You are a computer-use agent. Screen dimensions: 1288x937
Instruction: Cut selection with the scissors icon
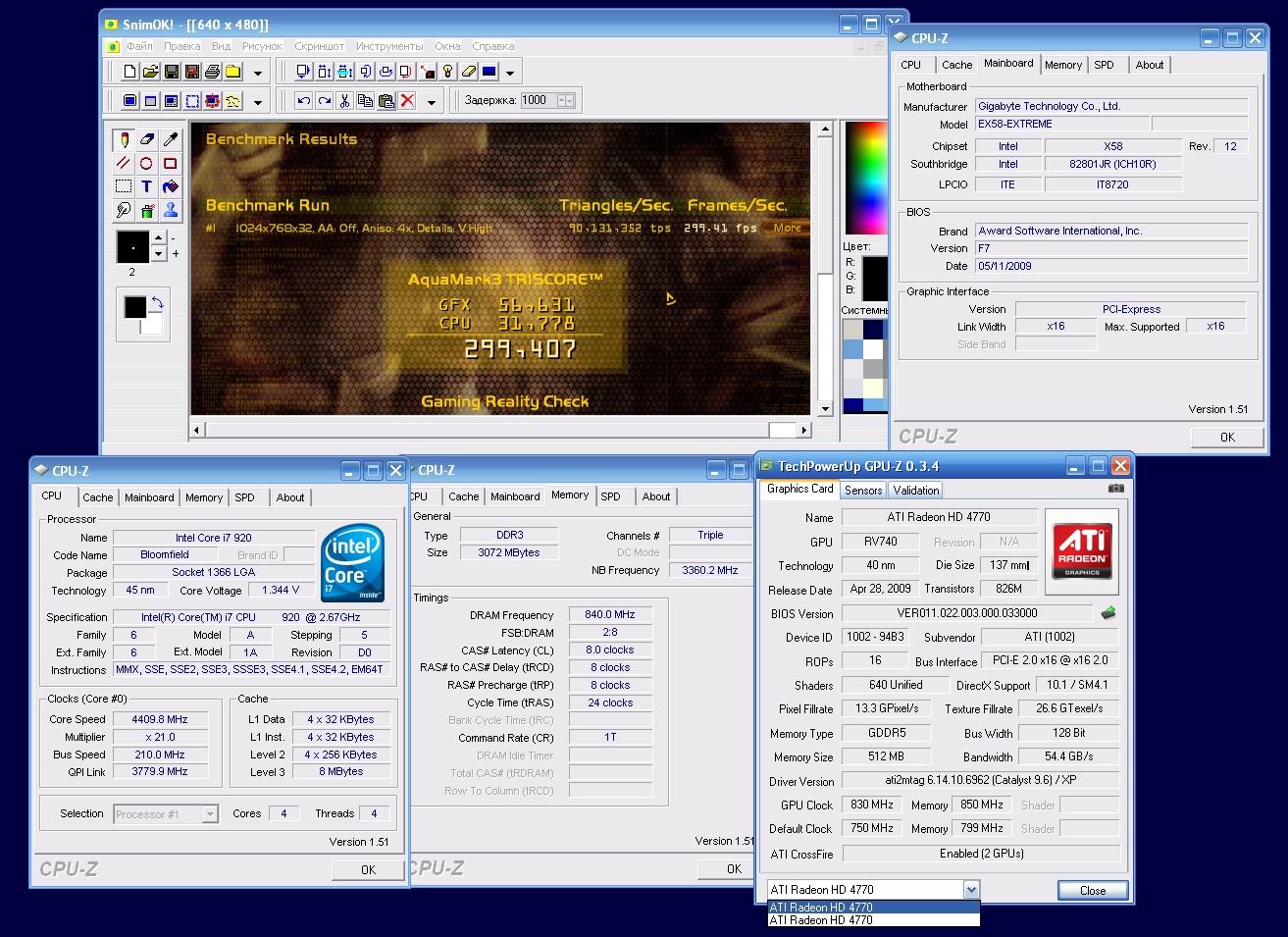tap(344, 100)
